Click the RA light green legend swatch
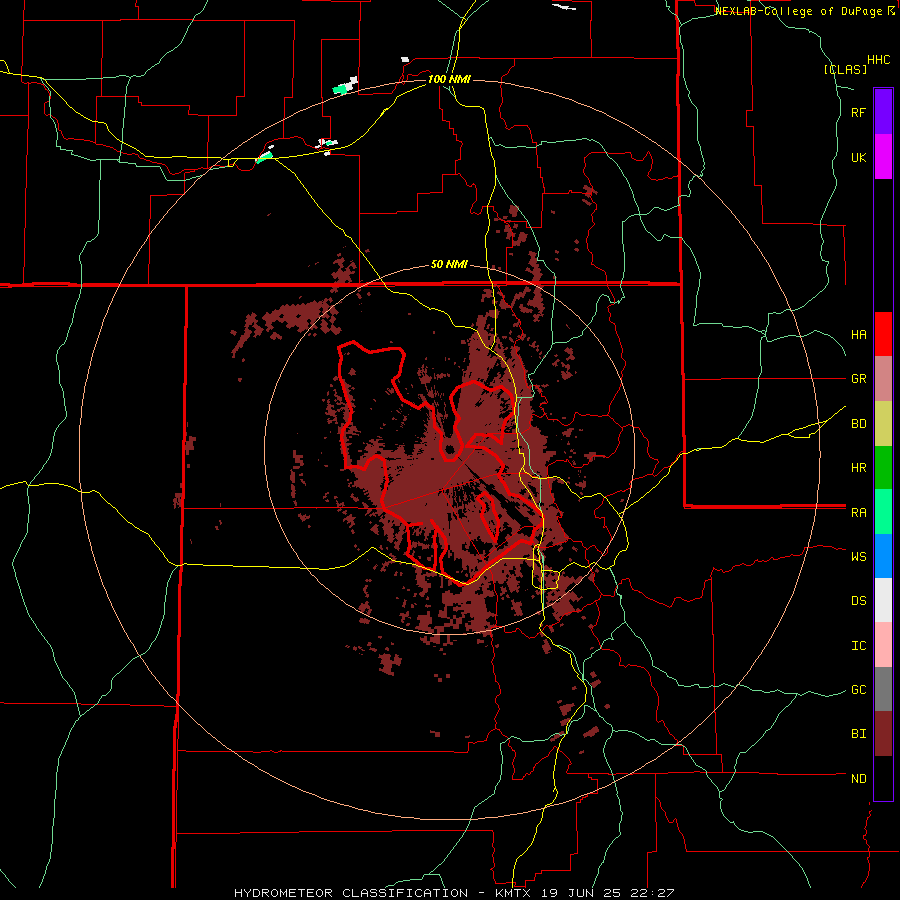This screenshot has width=900, height=900. tap(883, 512)
